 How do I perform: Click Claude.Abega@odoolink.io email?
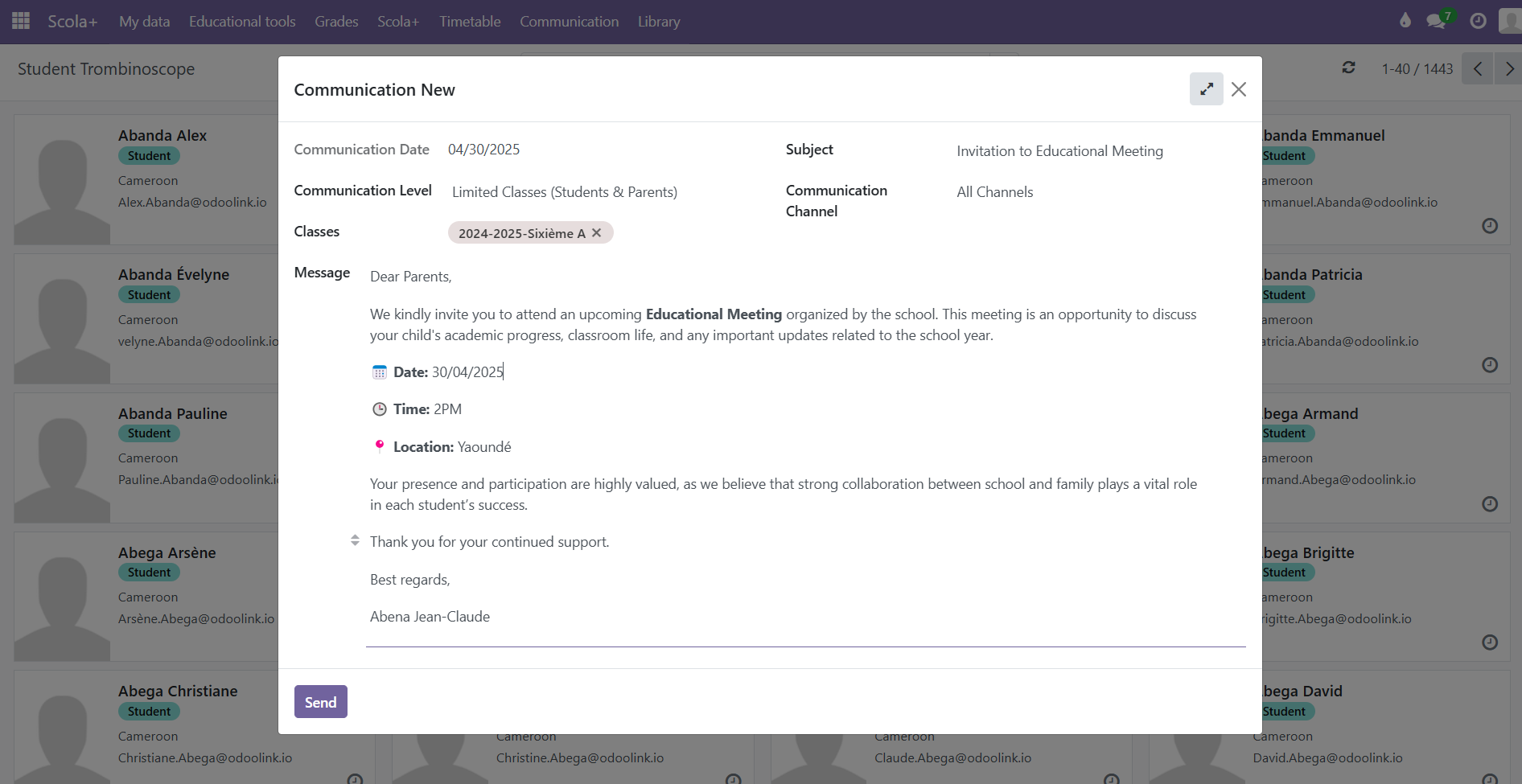953,758
